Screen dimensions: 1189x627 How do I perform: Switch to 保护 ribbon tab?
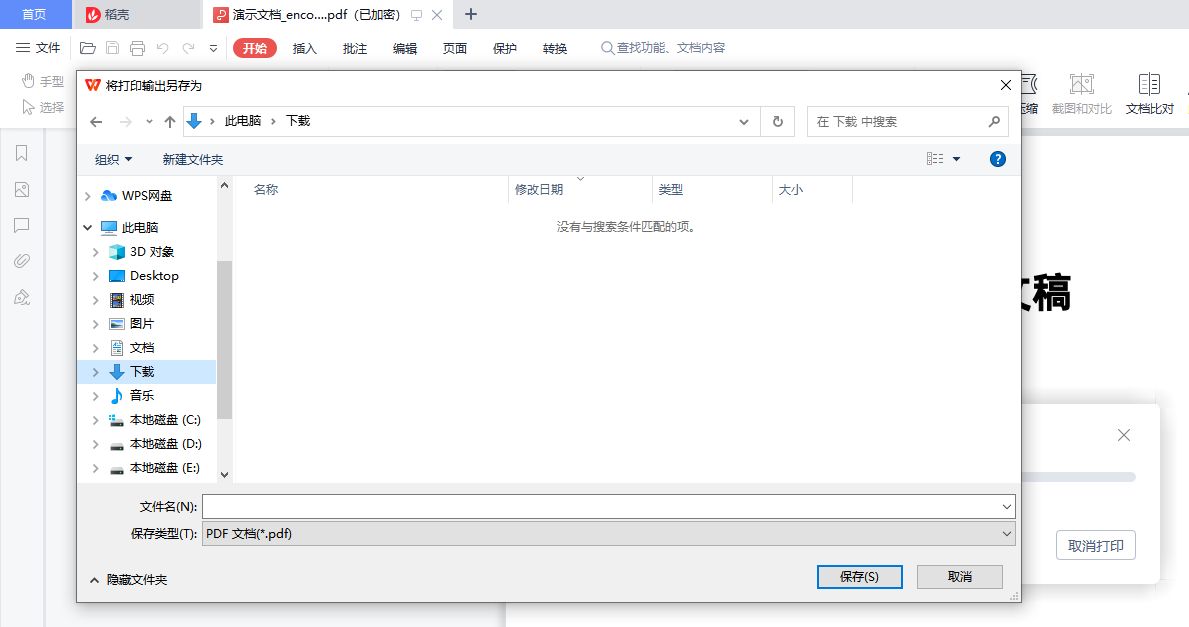pyautogui.click(x=504, y=49)
